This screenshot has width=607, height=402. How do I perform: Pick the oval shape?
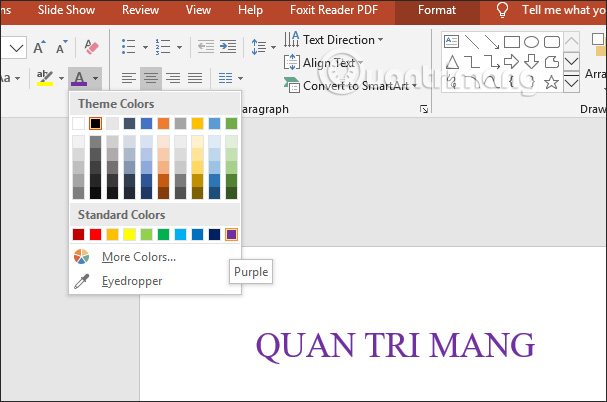(x=532, y=41)
